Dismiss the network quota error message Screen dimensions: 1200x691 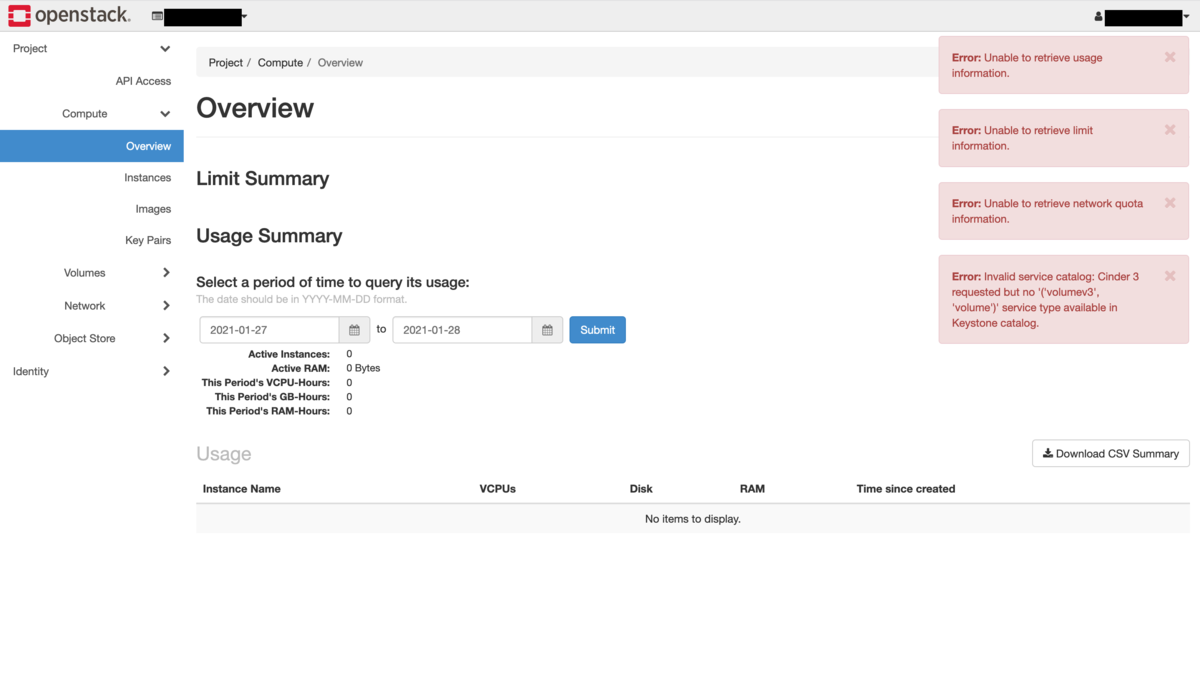coord(1170,202)
